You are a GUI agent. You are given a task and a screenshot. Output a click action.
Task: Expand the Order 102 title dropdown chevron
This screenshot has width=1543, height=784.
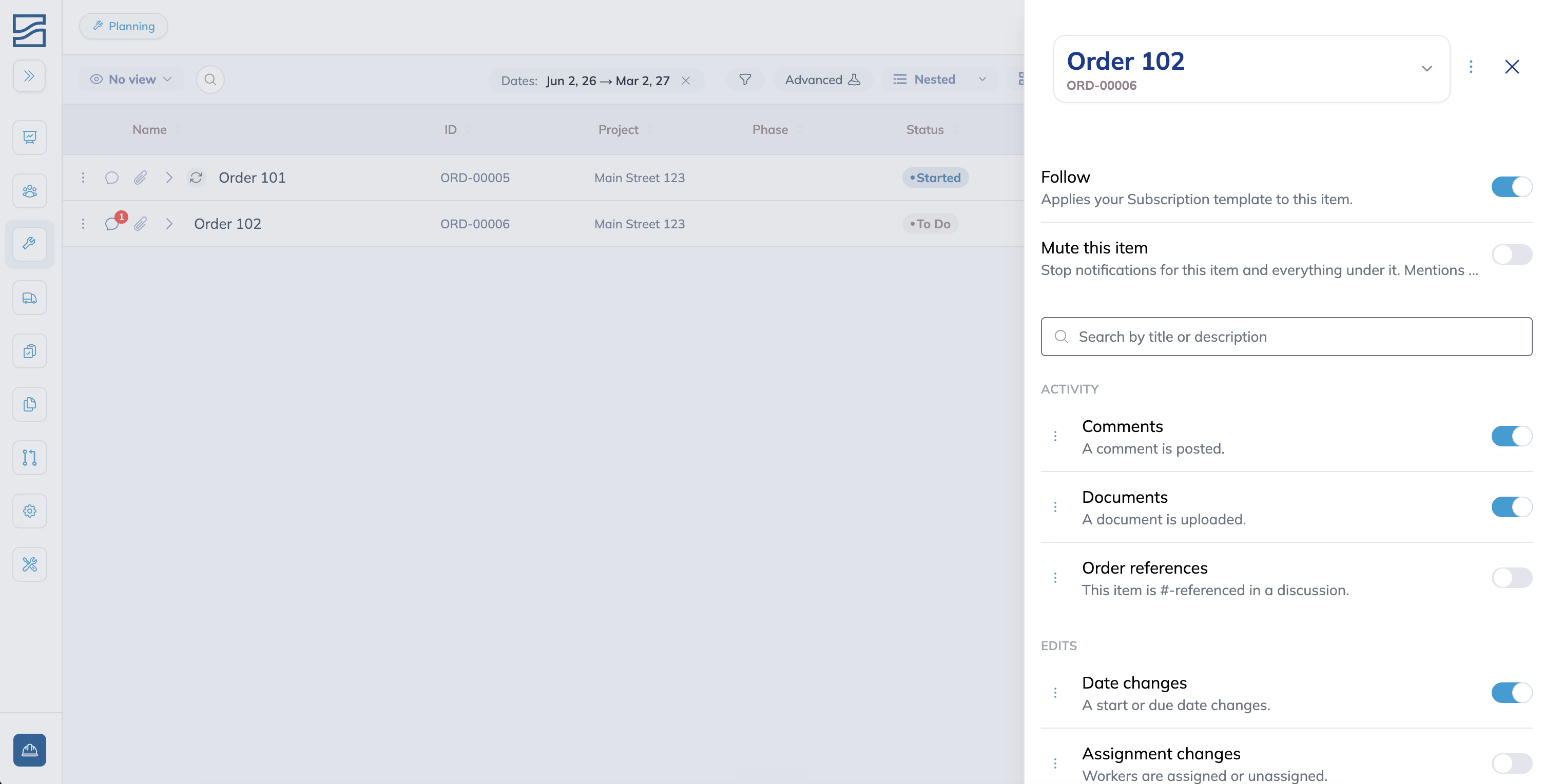(x=1426, y=68)
